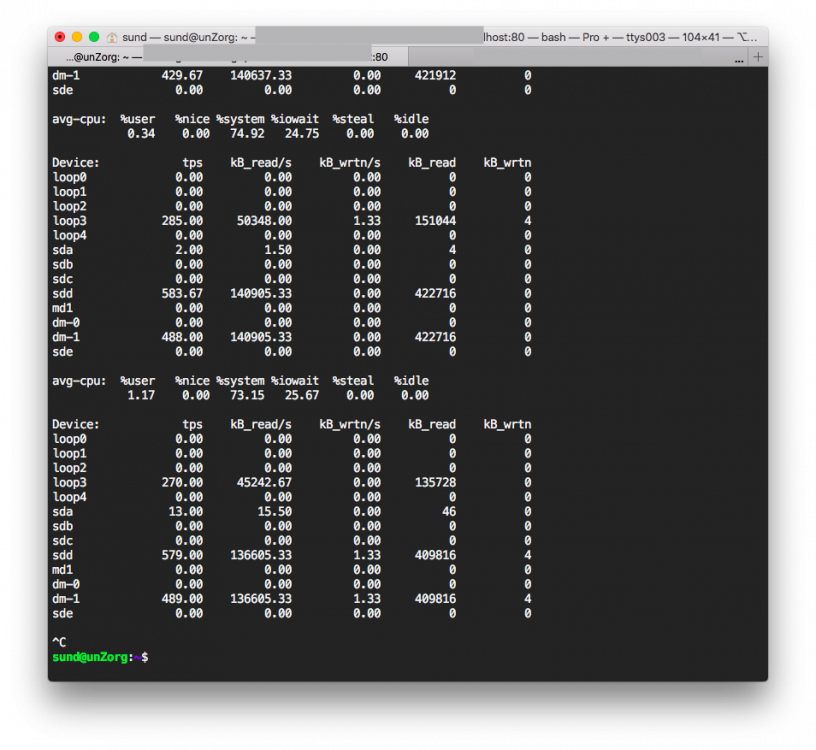816x750 pixels.
Task: Add a new terminal tab with plus button
Action: (x=758, y=57)
